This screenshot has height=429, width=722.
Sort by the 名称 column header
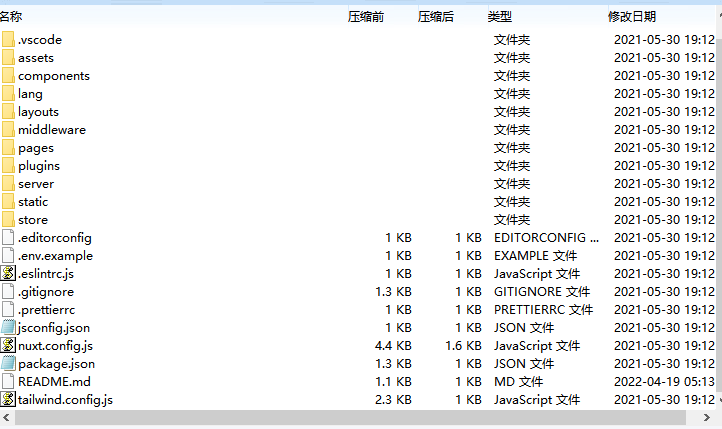click(12, 17)
